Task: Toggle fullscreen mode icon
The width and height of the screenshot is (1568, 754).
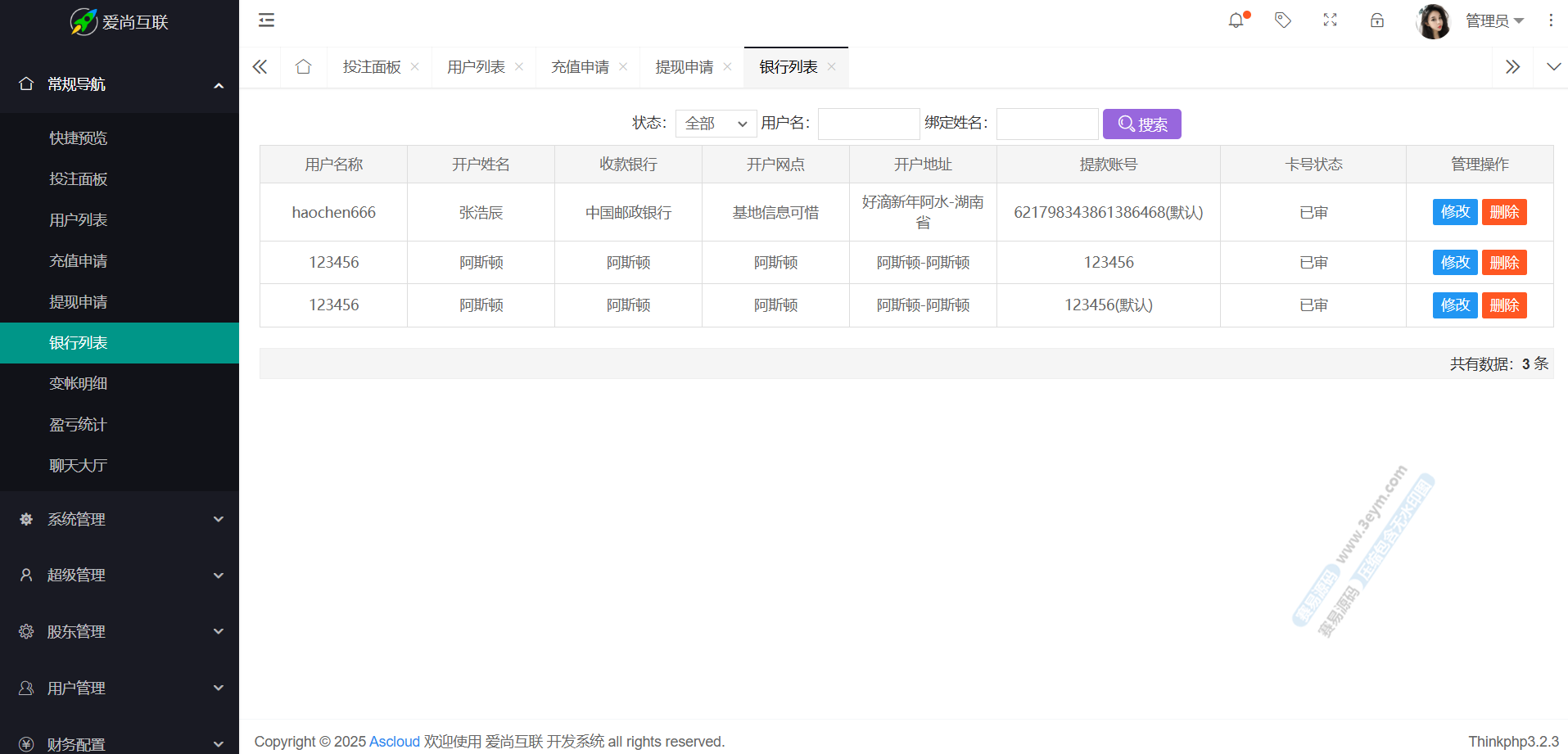Action: point(1330,20)
